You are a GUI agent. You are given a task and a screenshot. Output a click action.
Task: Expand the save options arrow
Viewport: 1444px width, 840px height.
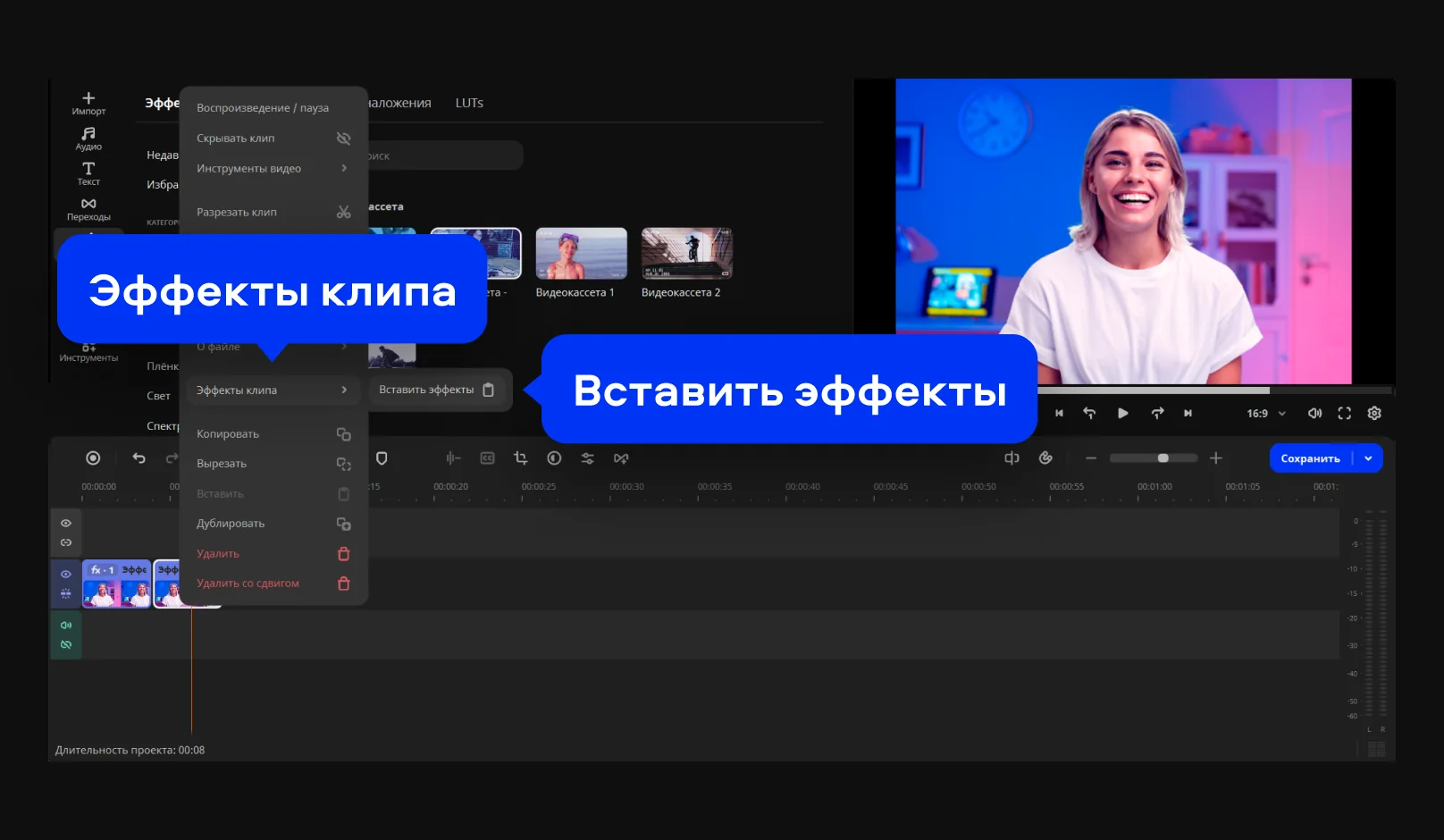(x=1368, y=458)
